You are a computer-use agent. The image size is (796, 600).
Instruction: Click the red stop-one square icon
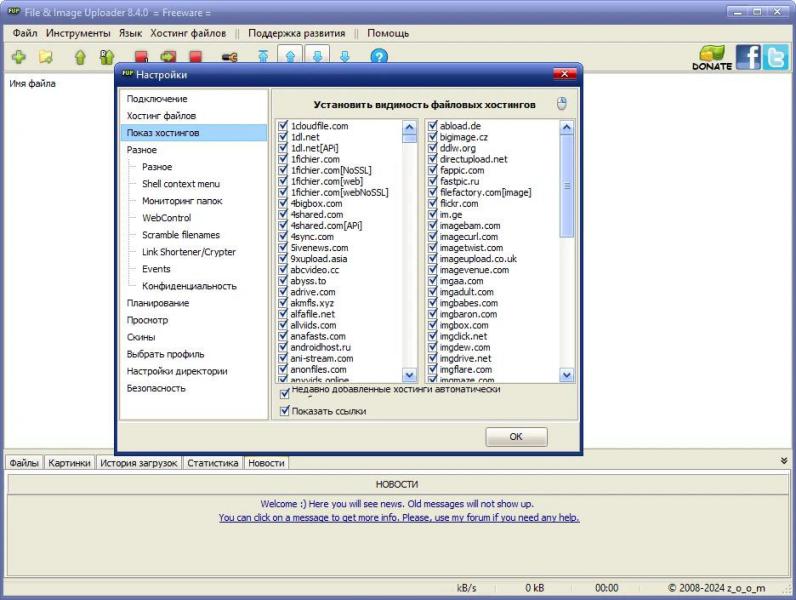(142, 56)
